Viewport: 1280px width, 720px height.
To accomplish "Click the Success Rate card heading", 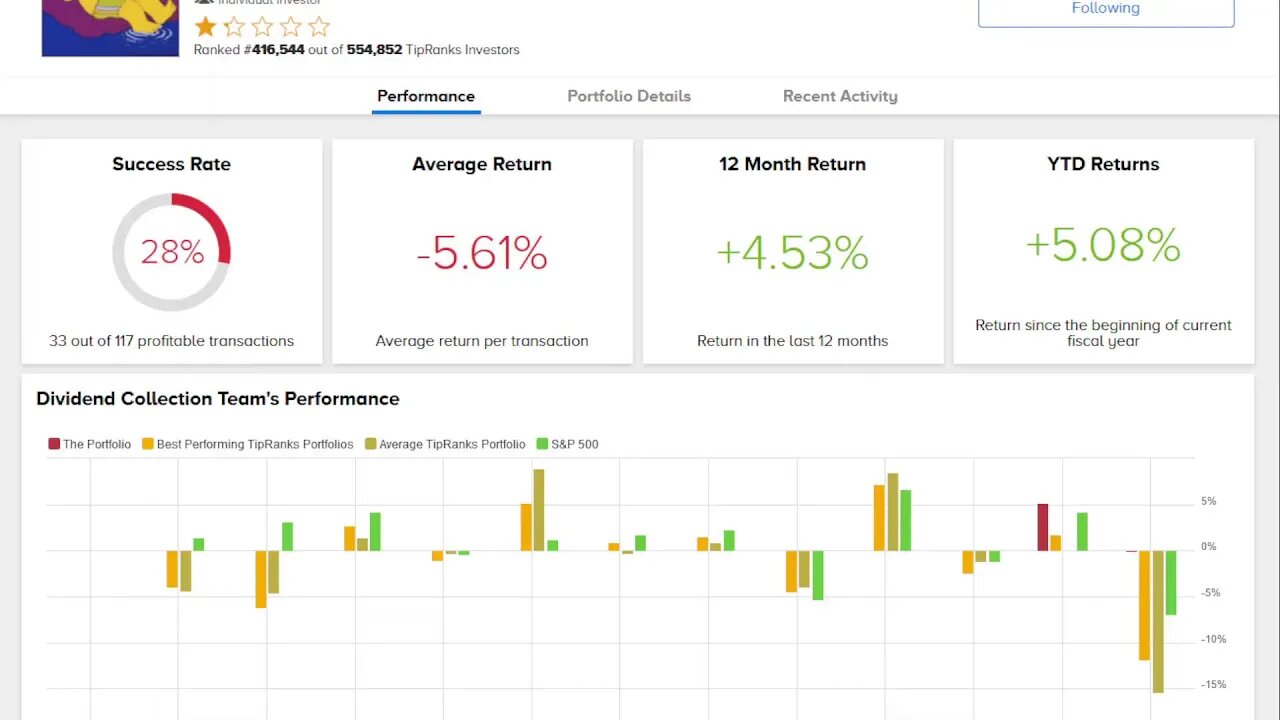I will [172, 164].
